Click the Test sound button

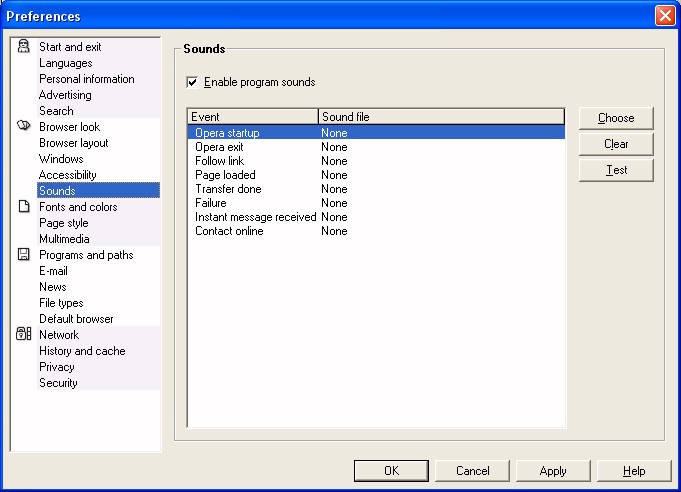616,170
